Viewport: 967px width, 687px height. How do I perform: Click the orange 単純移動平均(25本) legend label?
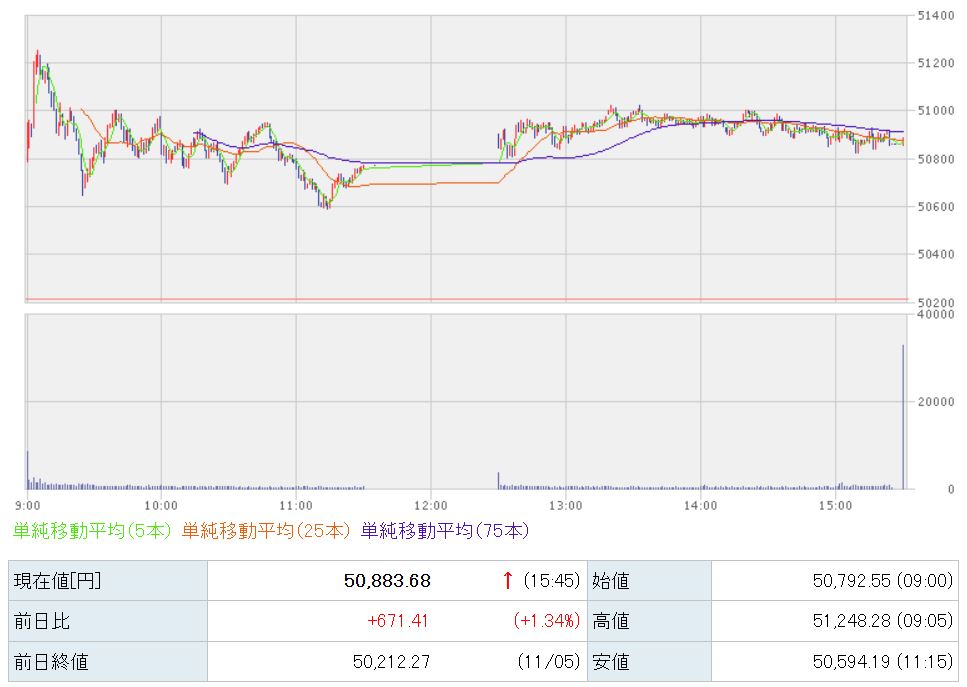tap(267, 530)
